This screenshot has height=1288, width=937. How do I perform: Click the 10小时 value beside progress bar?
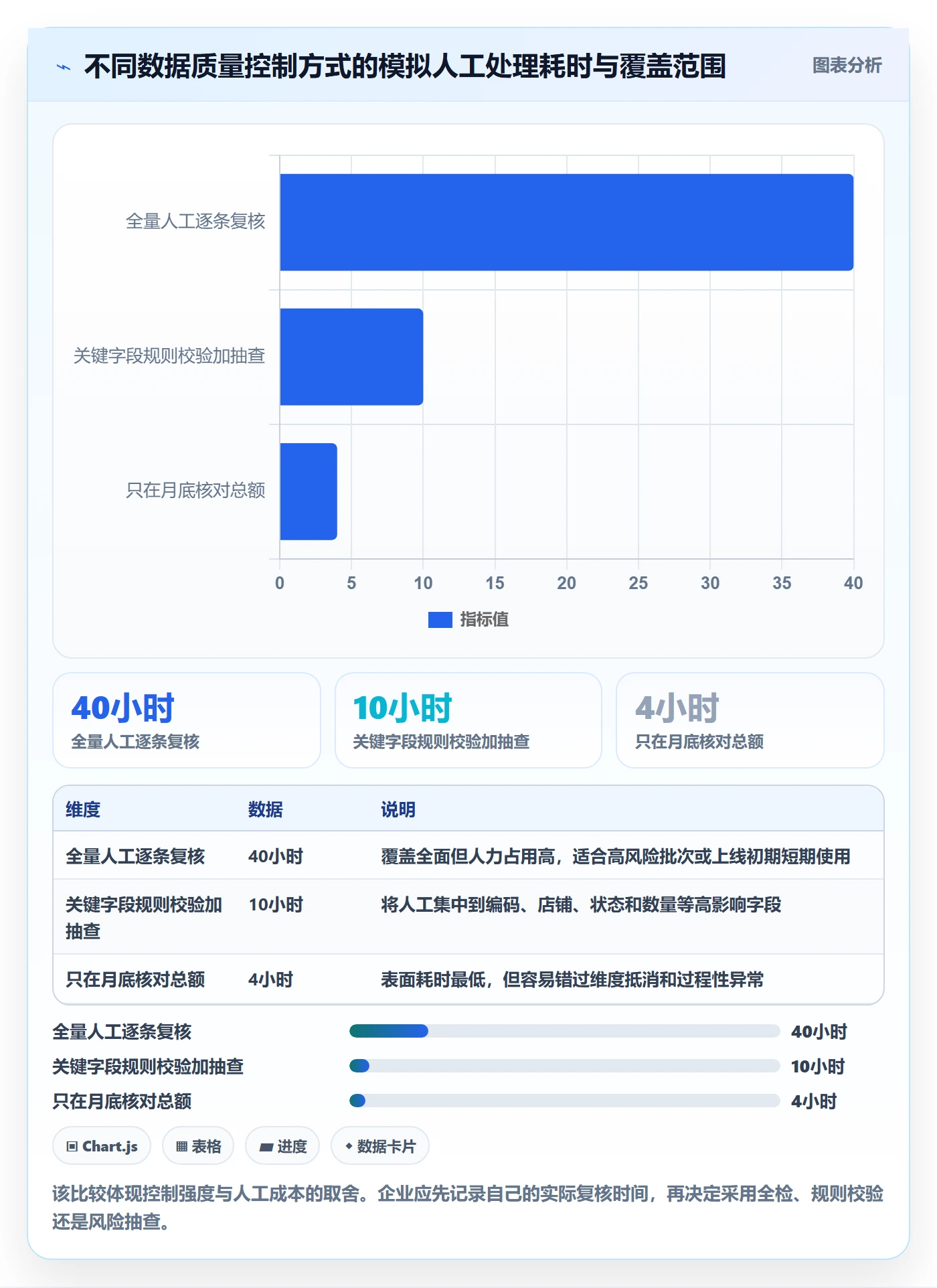[x=818, y=1066]
